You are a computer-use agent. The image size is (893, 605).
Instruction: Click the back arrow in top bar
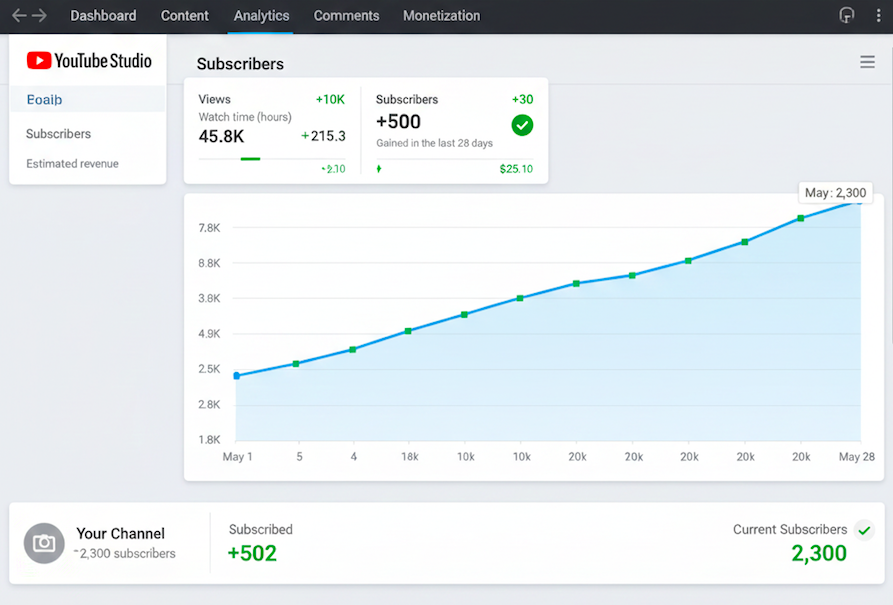click(18, 16)
